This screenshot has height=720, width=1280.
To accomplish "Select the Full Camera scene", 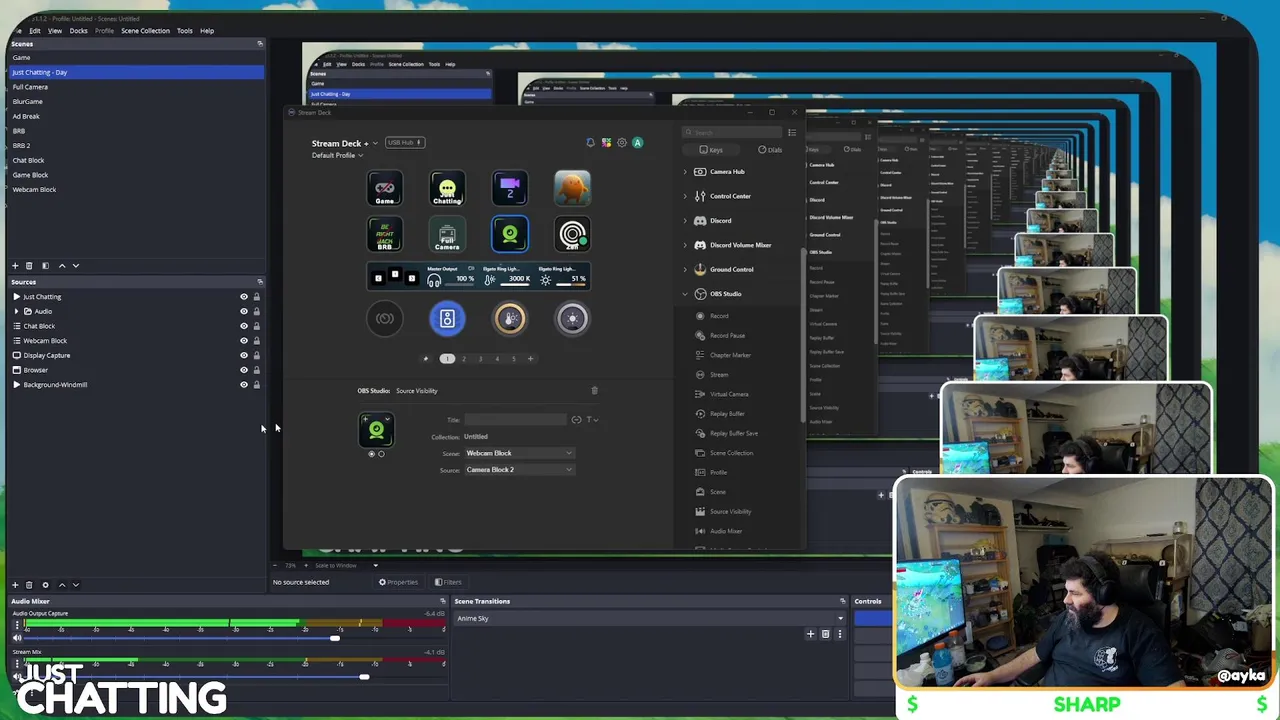I will 136,87.
